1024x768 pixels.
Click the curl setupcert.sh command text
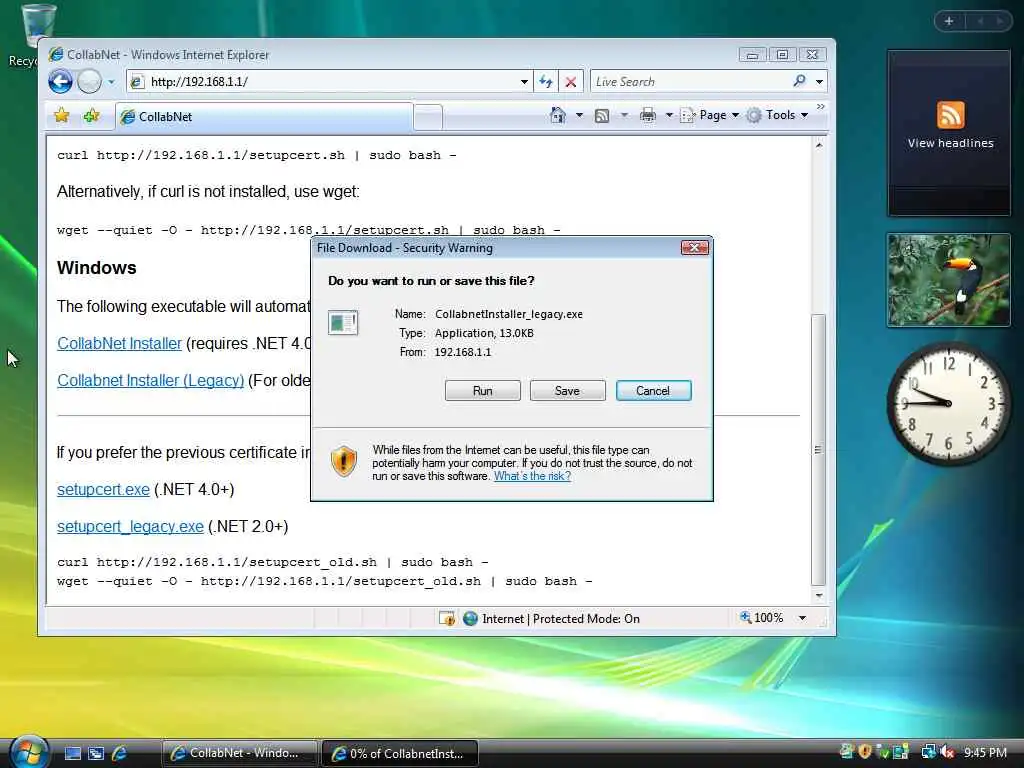click(x=257, y=155)
